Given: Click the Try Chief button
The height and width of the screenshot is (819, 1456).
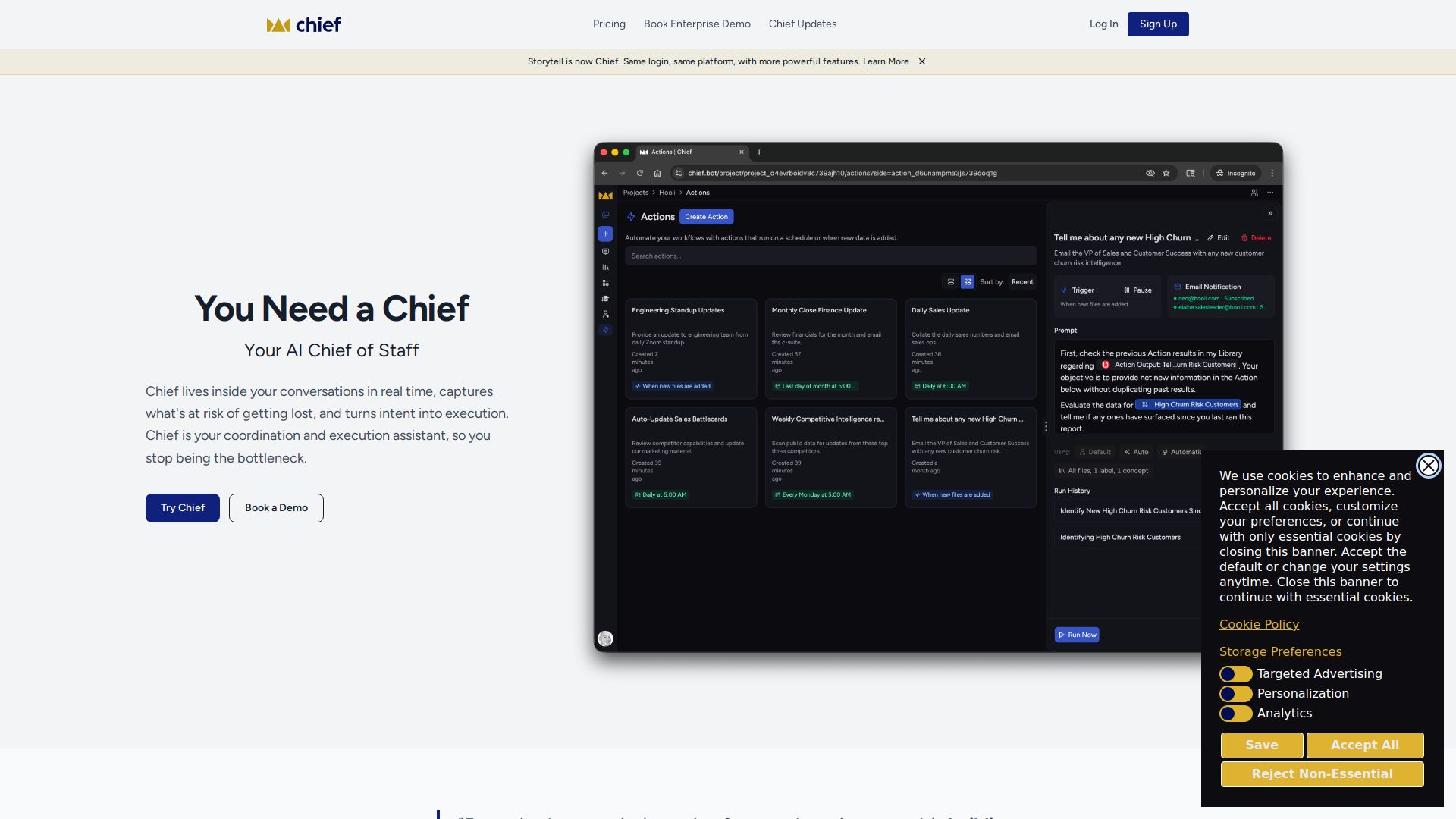Looking at the screenshot, I should [x=183, y=508].
